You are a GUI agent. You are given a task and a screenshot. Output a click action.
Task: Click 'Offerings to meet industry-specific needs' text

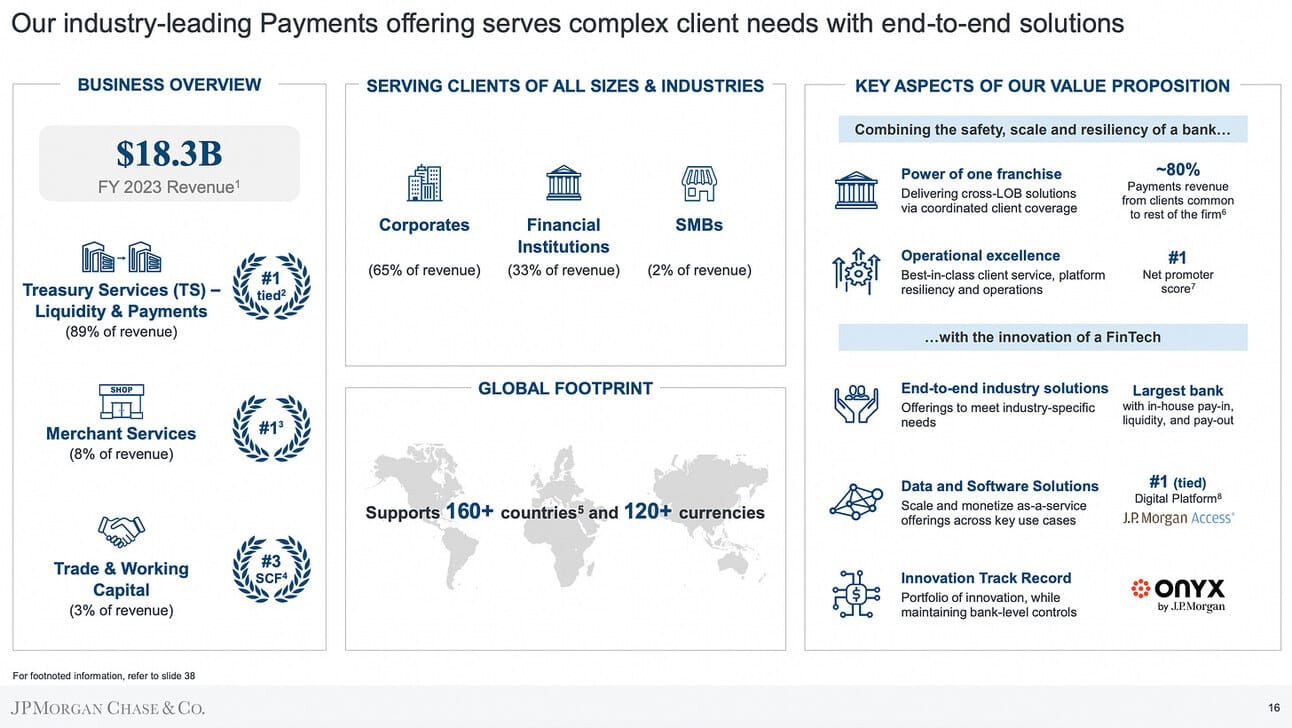point(998,415)
